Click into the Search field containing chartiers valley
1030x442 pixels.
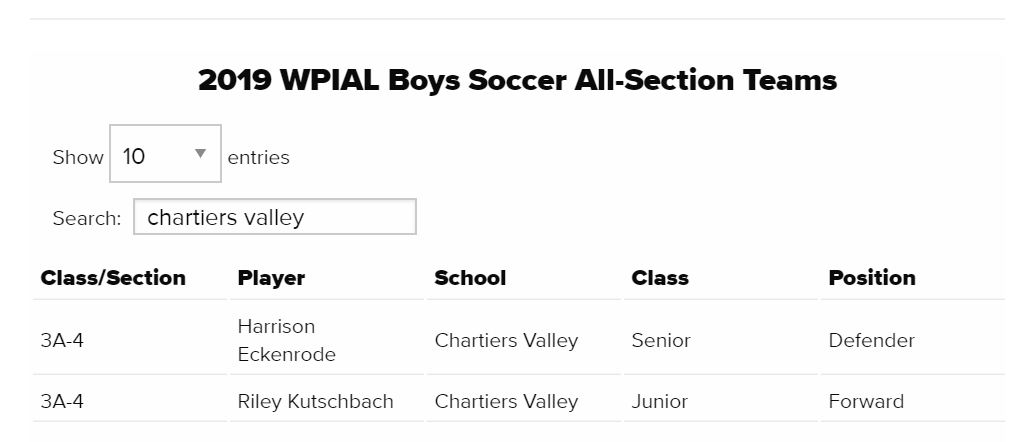pos(275,217)
